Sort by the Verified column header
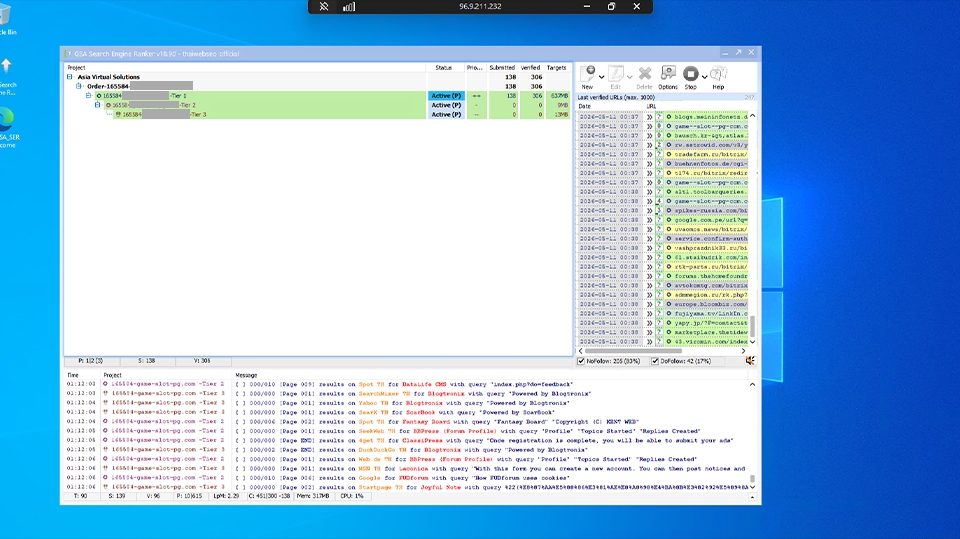Image resolution: width=960 pixels, height=539 pixels. [x=530, y=68]
